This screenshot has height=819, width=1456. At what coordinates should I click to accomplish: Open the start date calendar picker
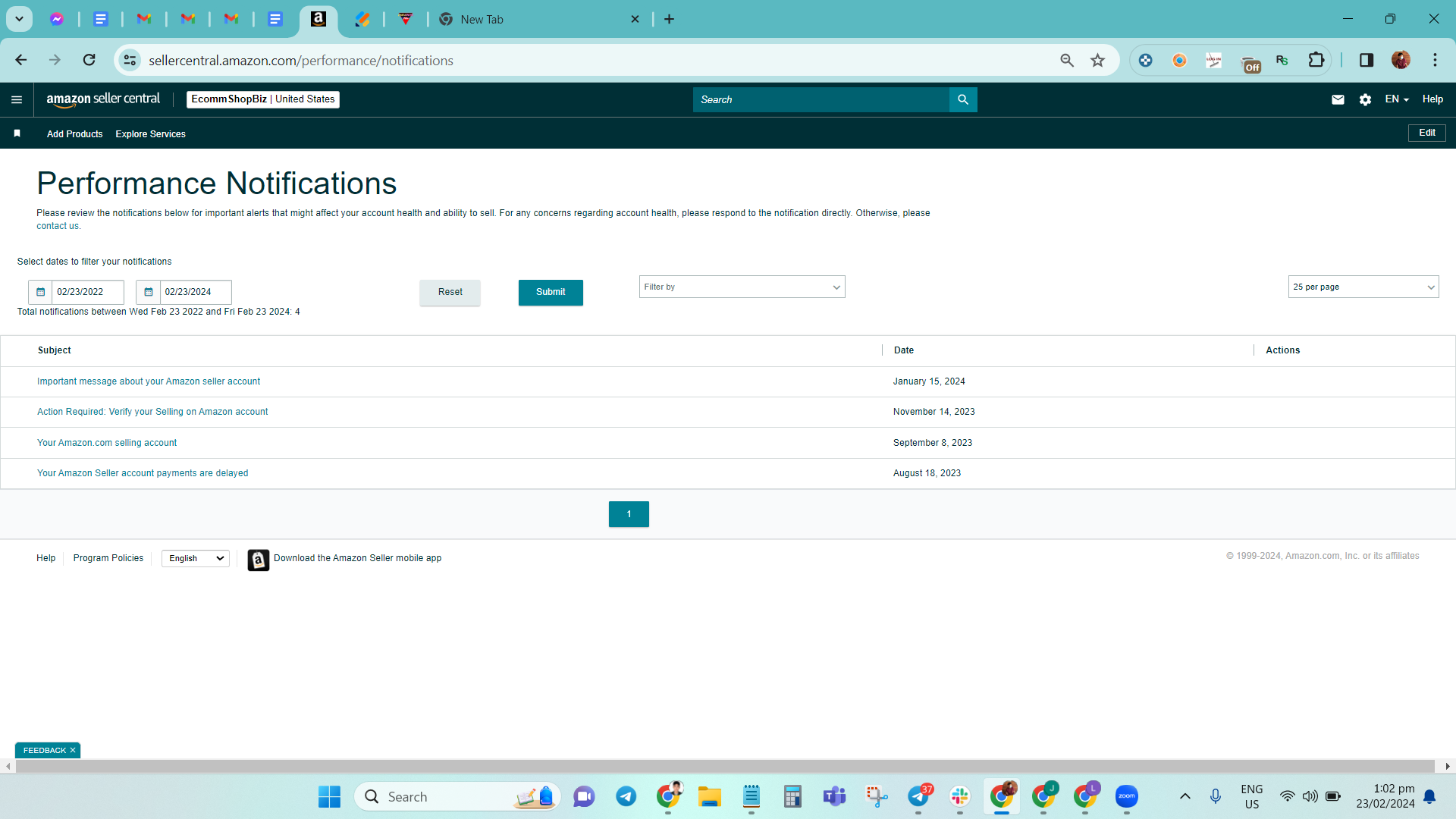40,292
